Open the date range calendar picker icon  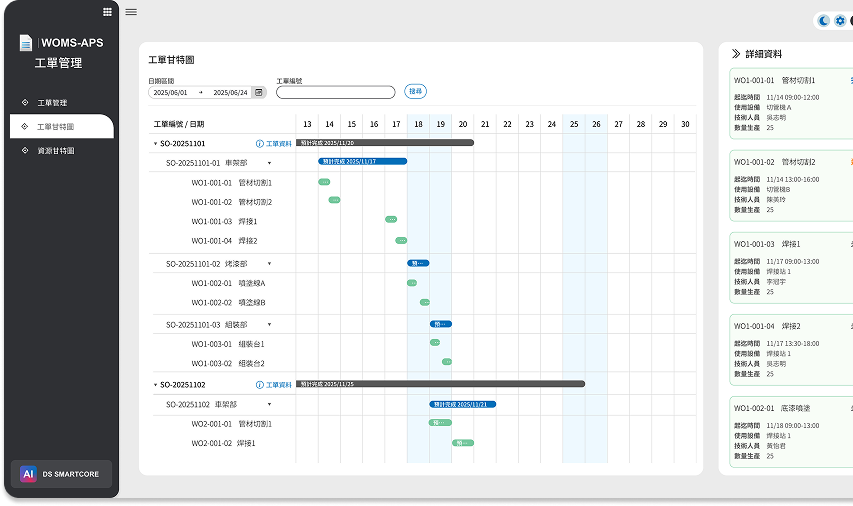tap(259, 92)
